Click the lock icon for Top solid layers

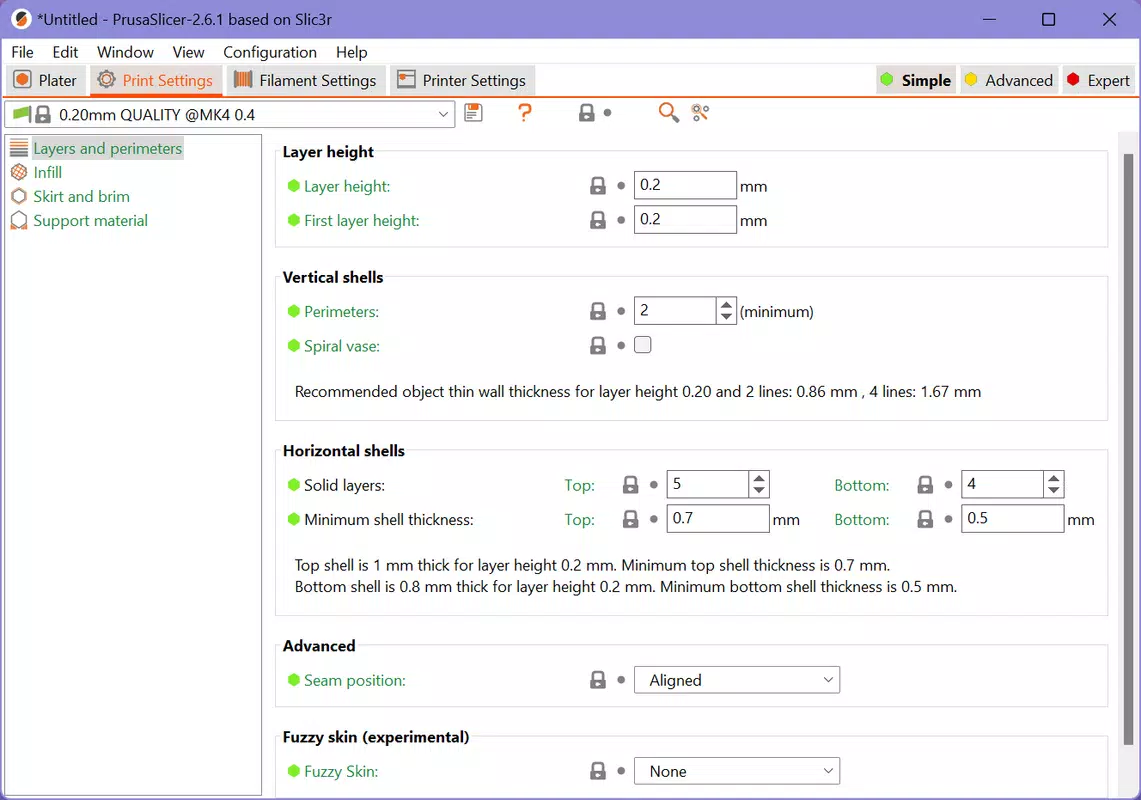630,485
